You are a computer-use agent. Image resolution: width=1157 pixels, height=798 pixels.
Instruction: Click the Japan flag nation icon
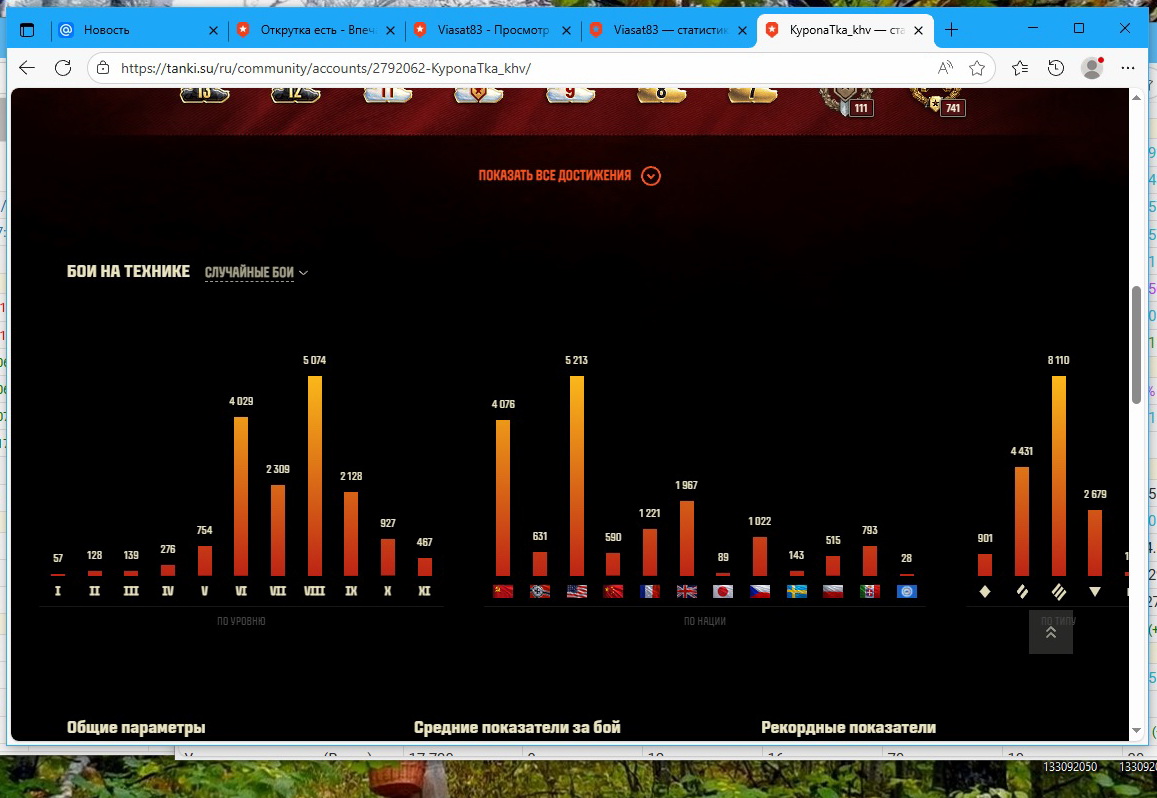723,591
